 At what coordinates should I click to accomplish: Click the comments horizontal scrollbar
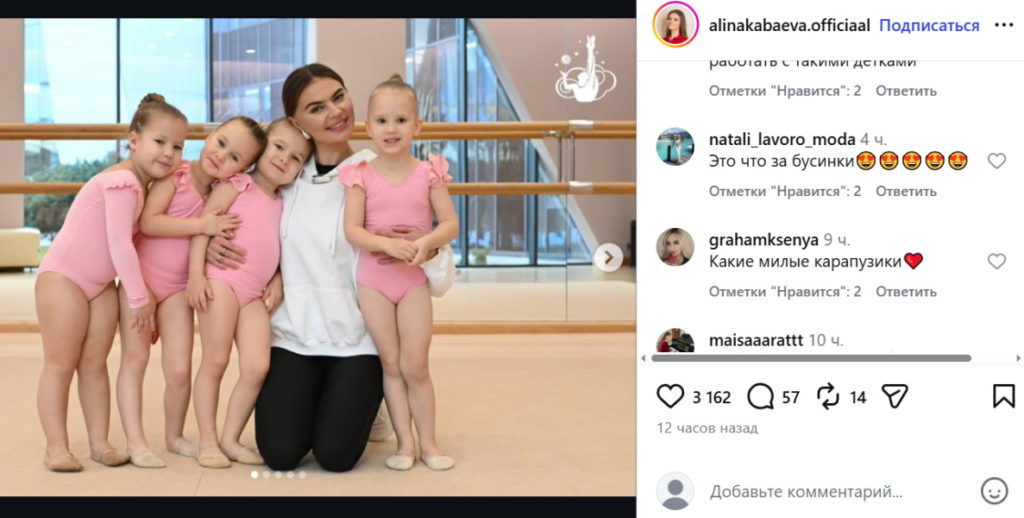click(810, 358)
